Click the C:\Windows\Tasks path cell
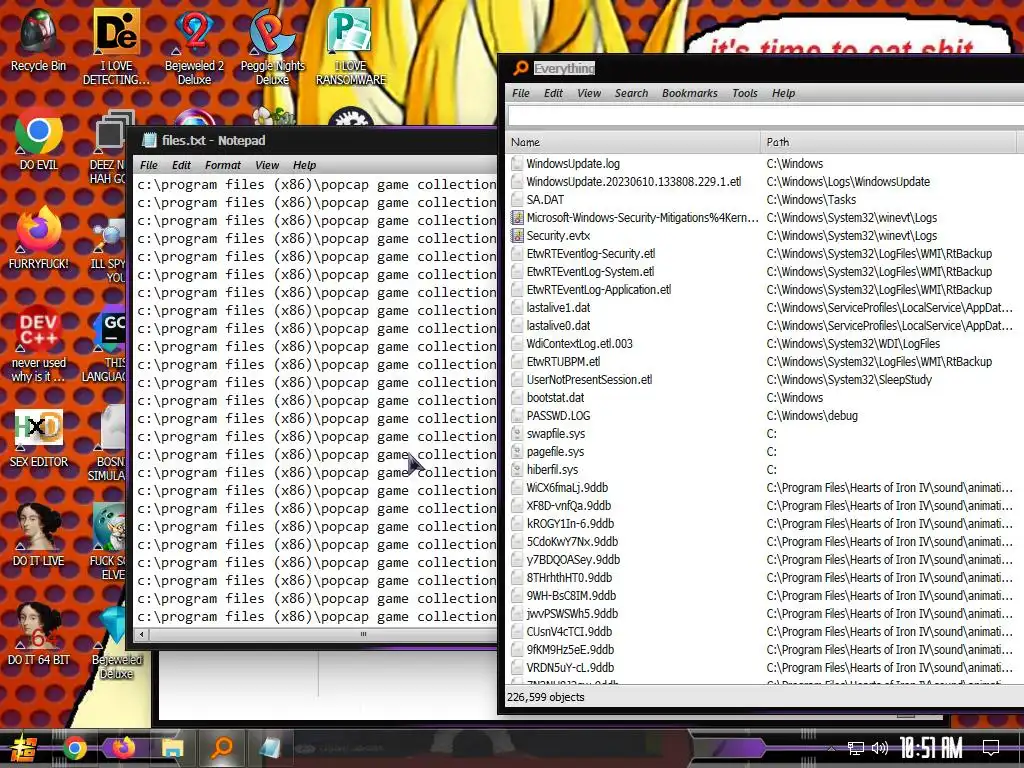 click(810, 200)
